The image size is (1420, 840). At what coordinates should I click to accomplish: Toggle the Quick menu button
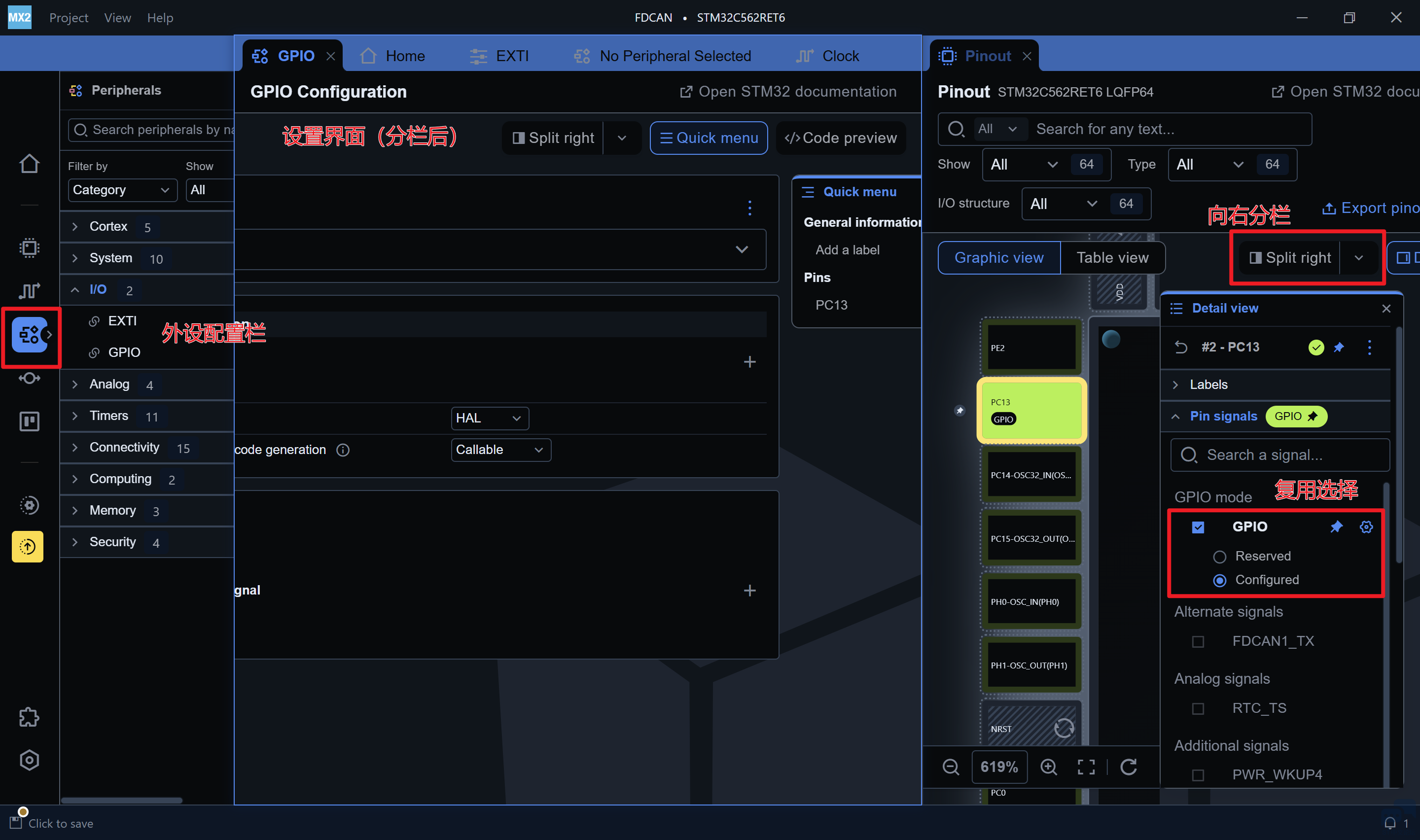(x=709, y=138)
